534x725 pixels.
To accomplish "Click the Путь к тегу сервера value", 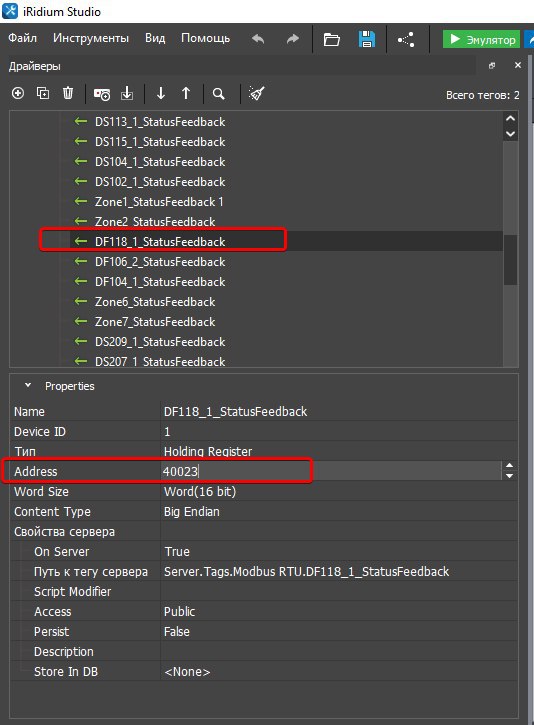I will 339,572.
